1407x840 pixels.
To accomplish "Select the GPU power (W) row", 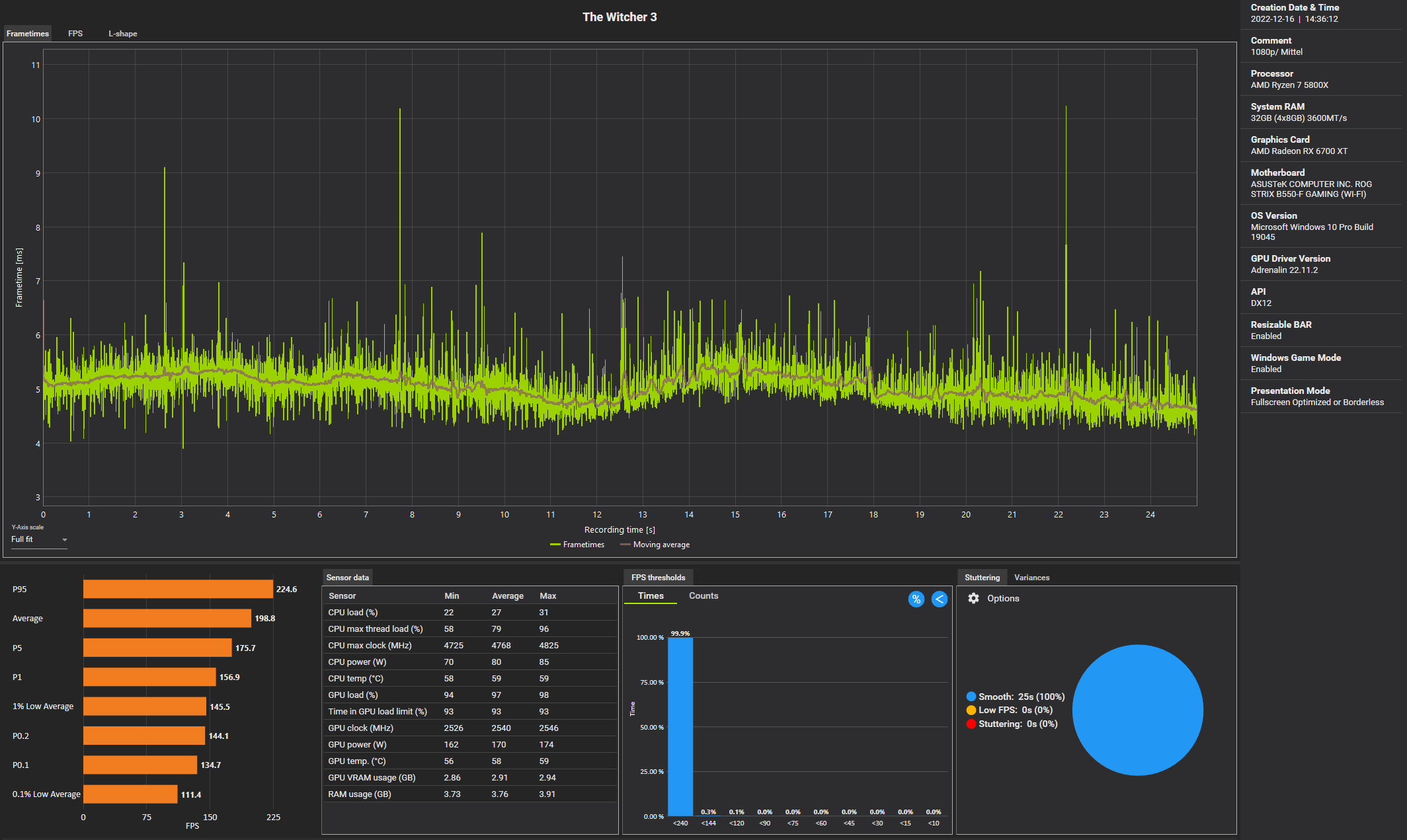I will pyautogui.click(x=470, y=745).
